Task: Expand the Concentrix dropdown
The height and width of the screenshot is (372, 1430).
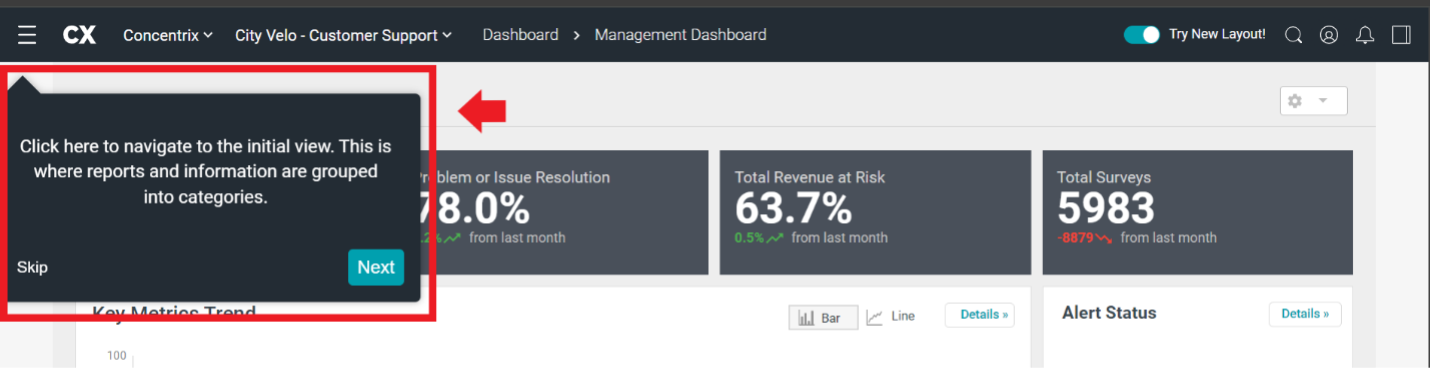Action: click(x=168, y=35)
